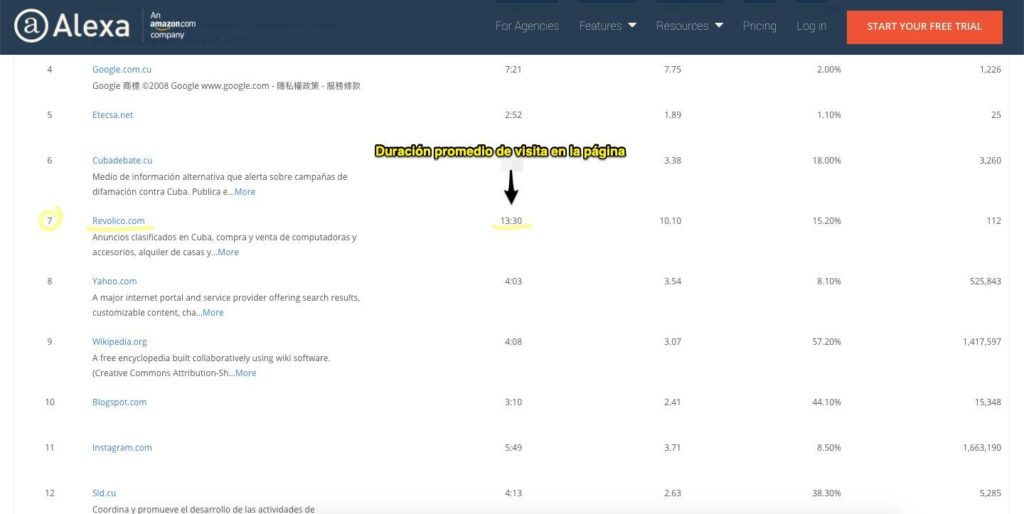Open the For Agencies page

(x=527, y=26)
